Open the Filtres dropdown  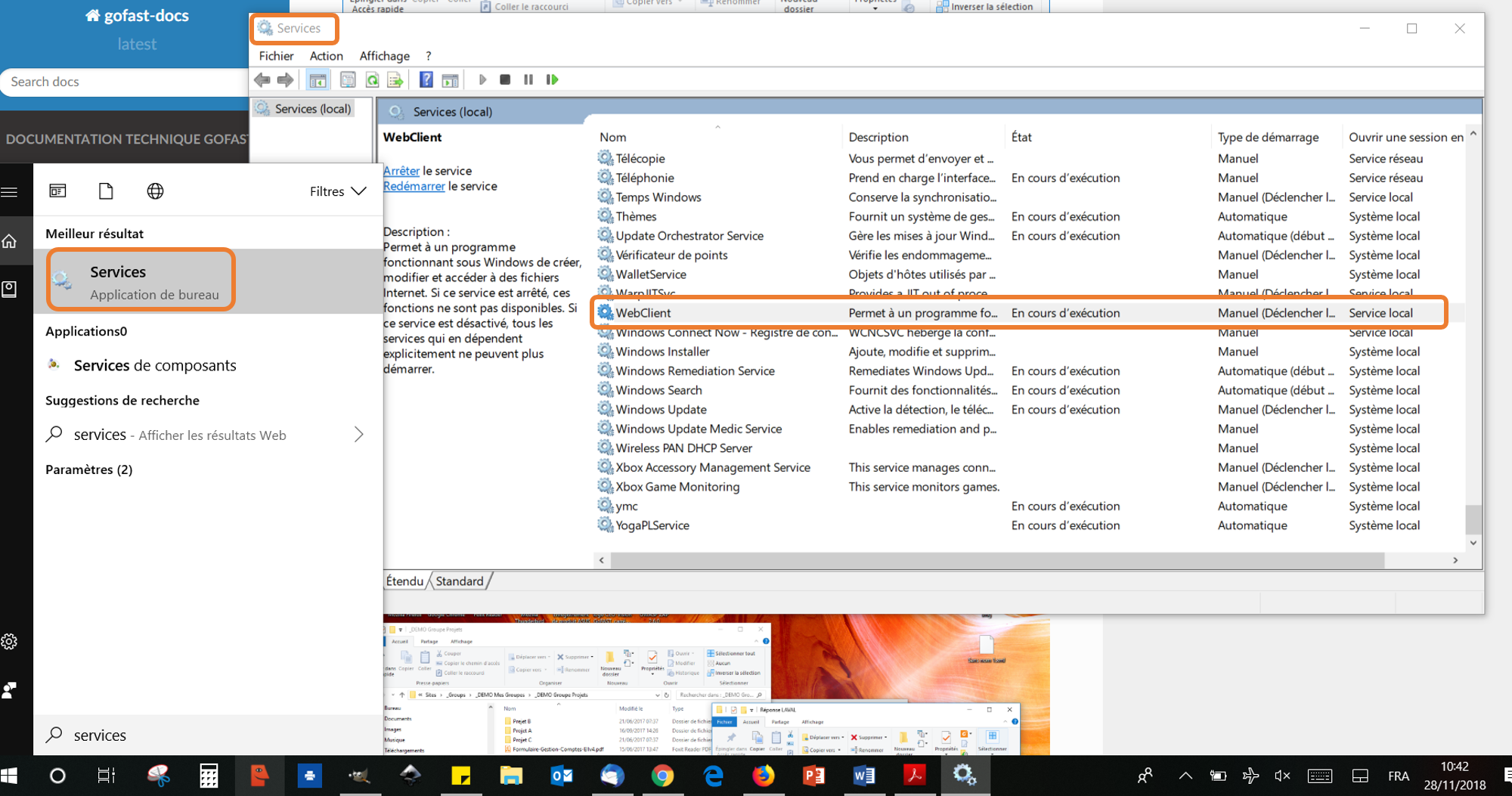[337, 191]
